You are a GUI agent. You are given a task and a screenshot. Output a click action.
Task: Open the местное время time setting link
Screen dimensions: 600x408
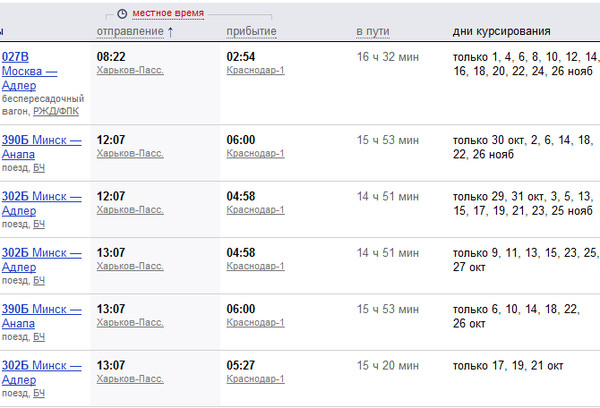168,13
